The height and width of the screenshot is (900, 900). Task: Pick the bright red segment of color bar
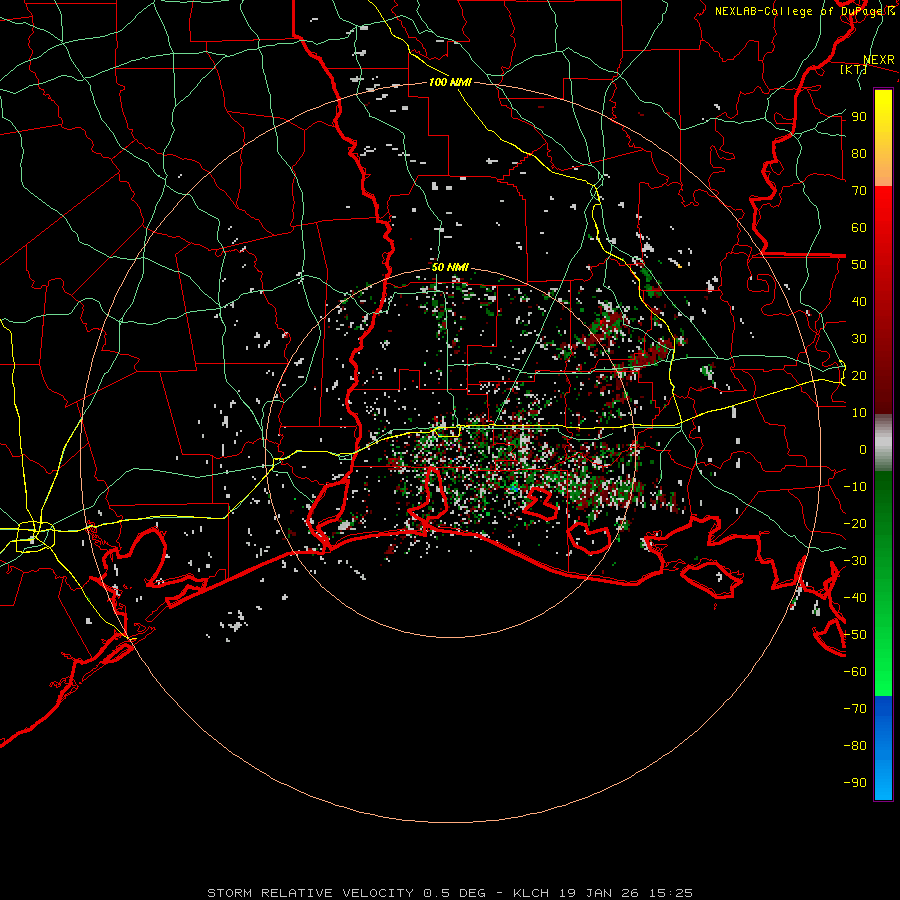883,230
